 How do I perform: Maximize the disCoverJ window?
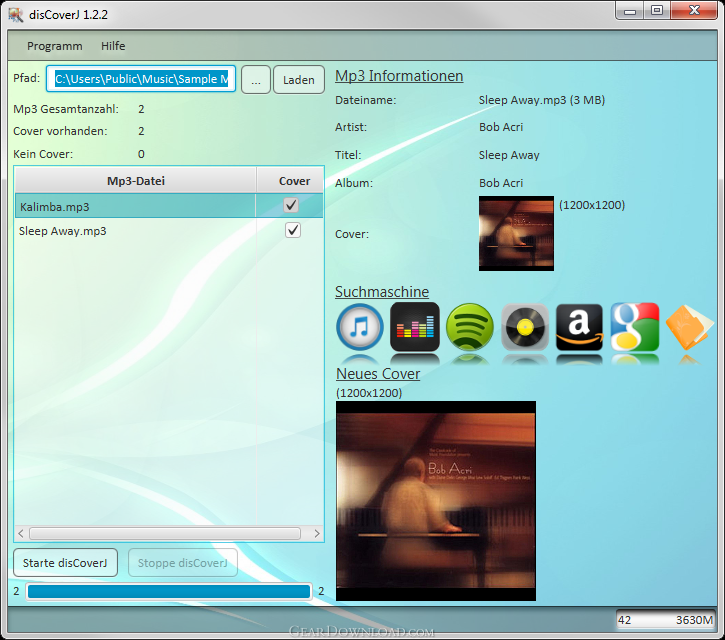tap(657, 10)
